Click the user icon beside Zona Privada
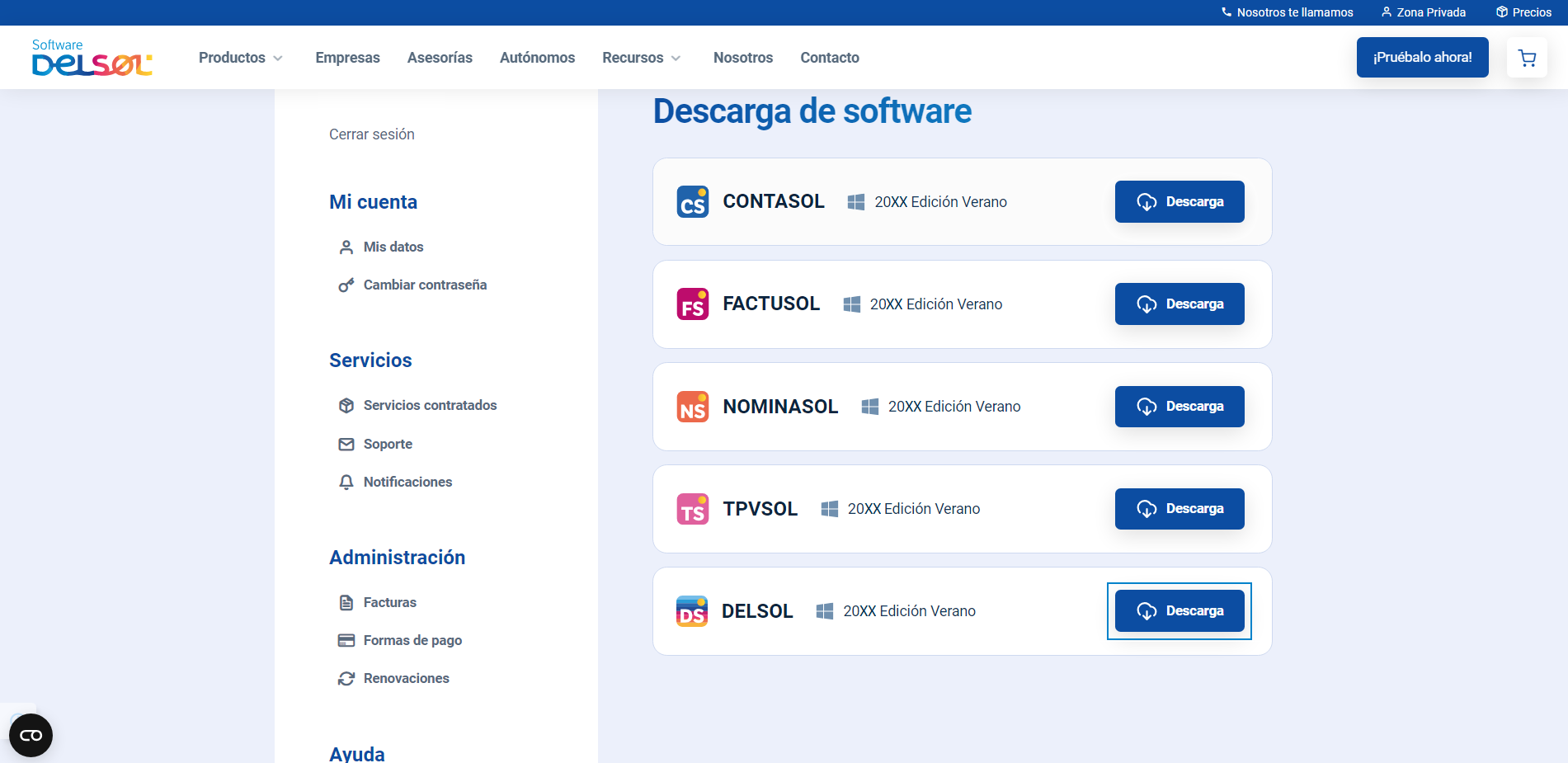Viewport: 1568px width, 763px height. pyautogui.click(x=1387, y=12)
